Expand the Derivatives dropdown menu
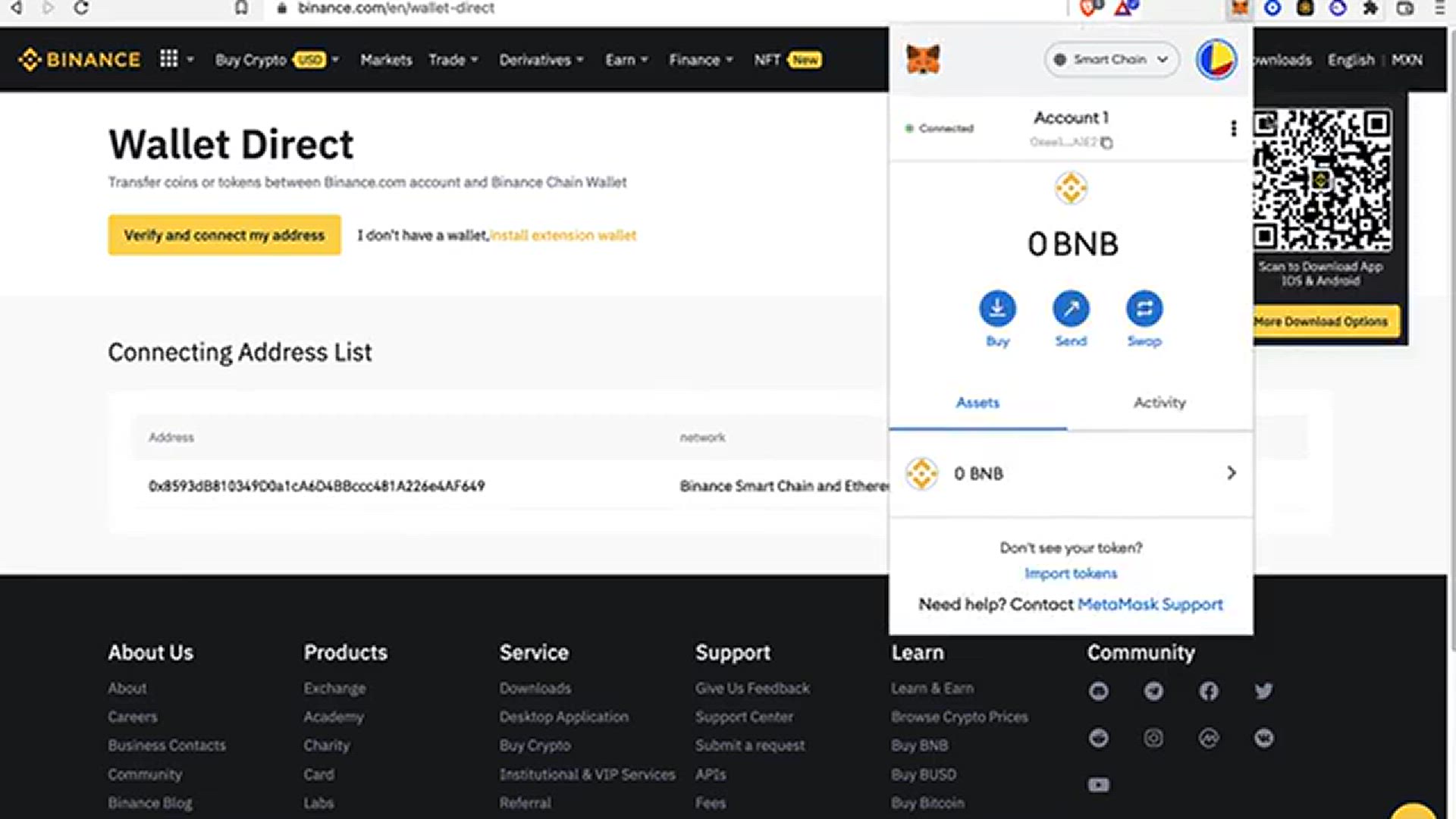 541,59
